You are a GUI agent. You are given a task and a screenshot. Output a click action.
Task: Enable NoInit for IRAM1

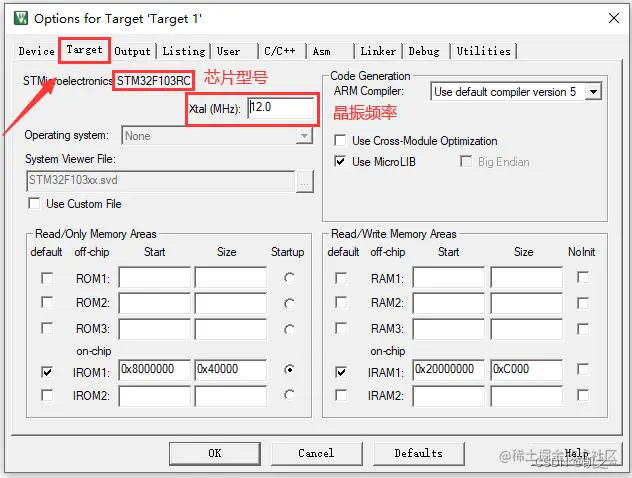point(583,369)
